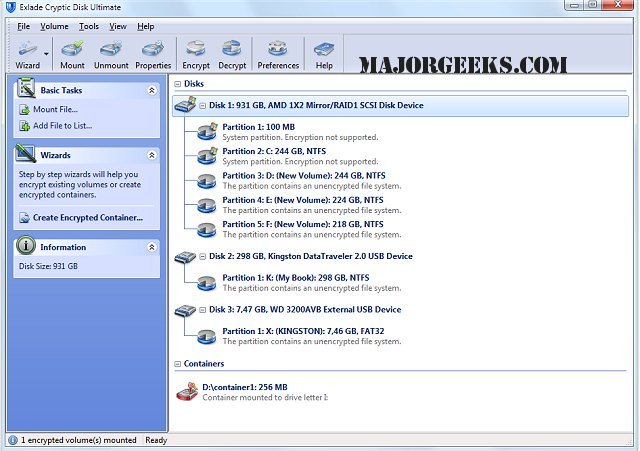
Task: Click the X: (KINGSTON) partition icon
Action: pyautogui.click(x=207, y=336)
